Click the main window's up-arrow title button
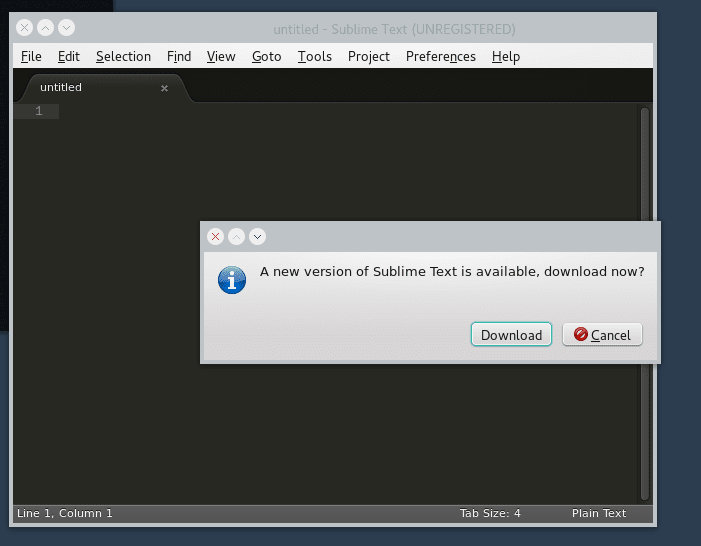The width and height of the screenshot is (701, 546). pyautogui.click(x=46, y=28)
